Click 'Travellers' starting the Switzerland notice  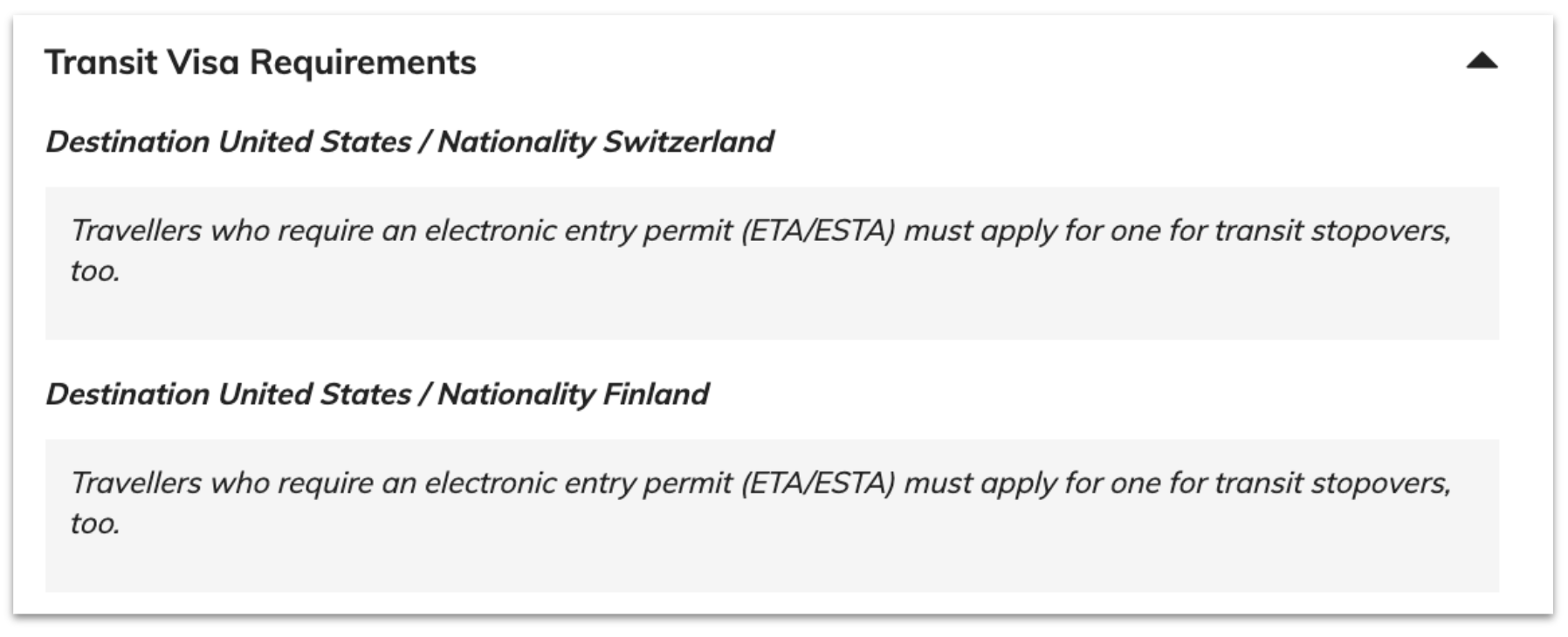point(135,230)
